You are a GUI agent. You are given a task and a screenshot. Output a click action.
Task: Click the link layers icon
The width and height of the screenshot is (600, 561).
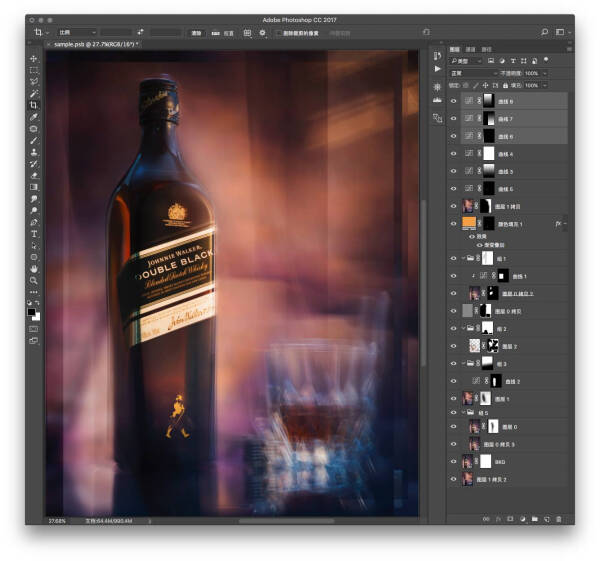486,519
